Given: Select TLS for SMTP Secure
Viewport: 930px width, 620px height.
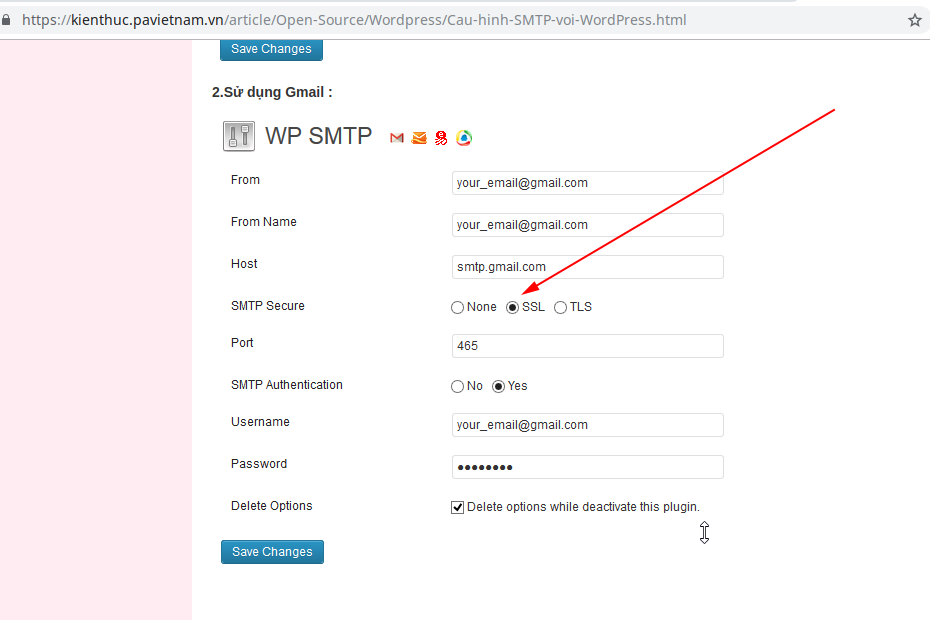Looking at the screenshot, I should (560, 307).
